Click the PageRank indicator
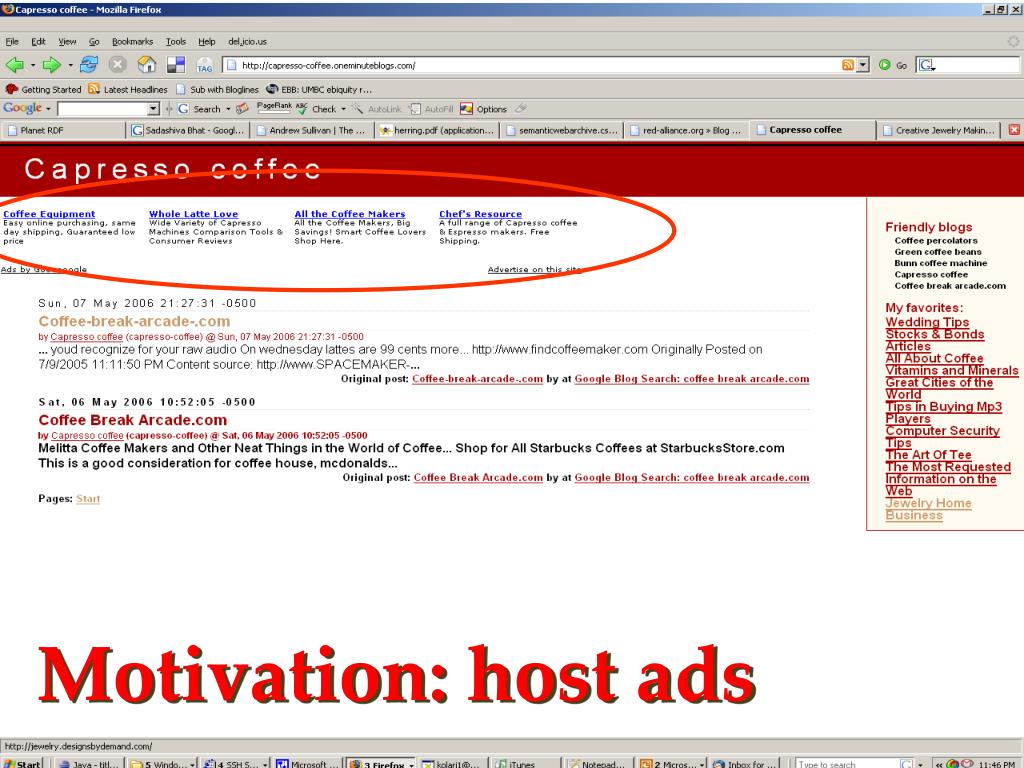 [274, 106]
